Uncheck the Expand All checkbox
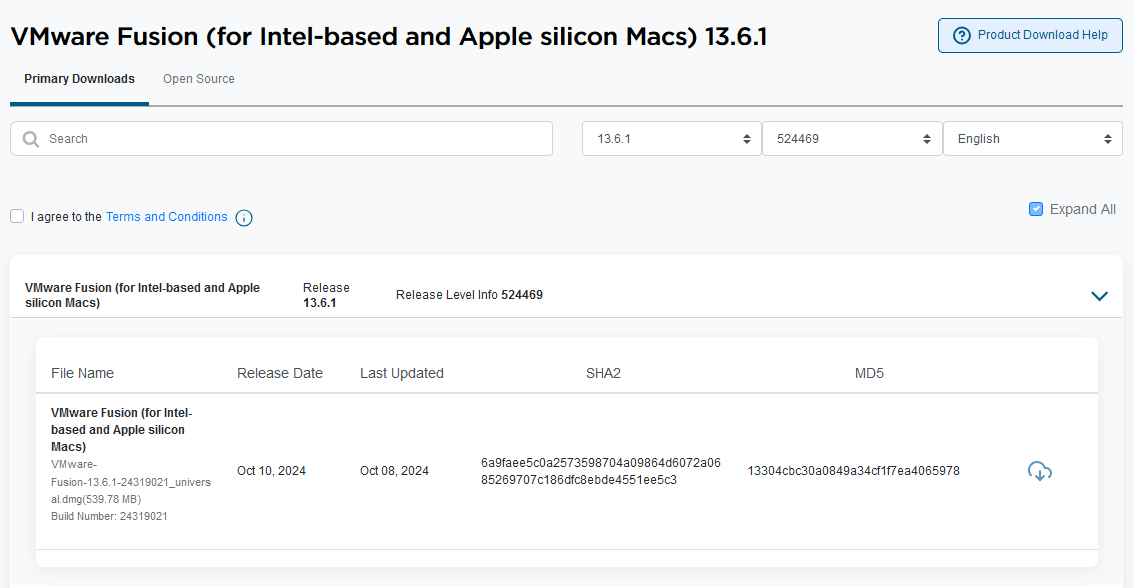The image size is (1134, 588). coord(1036,209)
